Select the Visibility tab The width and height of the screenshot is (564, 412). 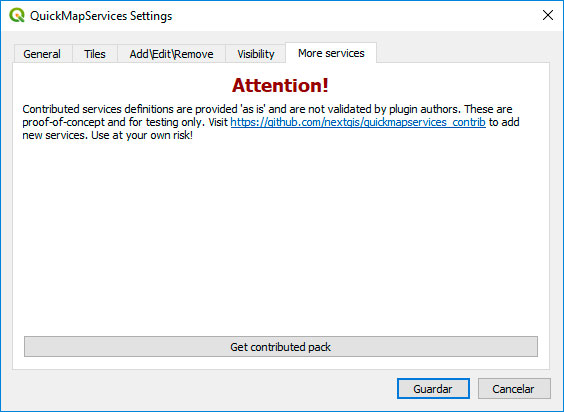pyautogui.click(x=256, y=54)
